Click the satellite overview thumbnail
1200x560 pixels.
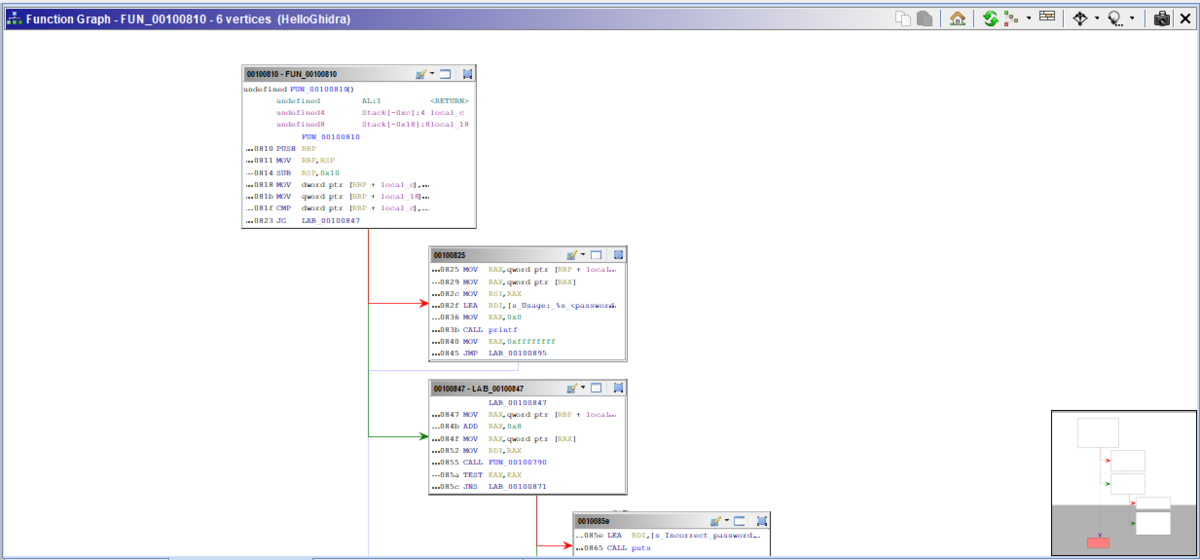pyautogui.click(x=1124, y=482)
